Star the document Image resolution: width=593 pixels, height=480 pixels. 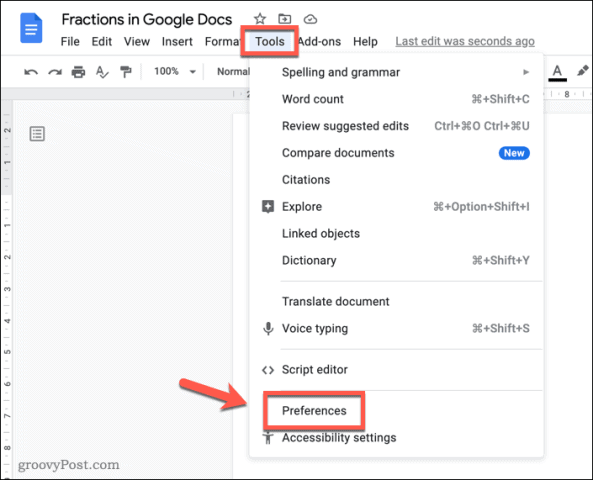pyautogui.click(x=259, y=19)
